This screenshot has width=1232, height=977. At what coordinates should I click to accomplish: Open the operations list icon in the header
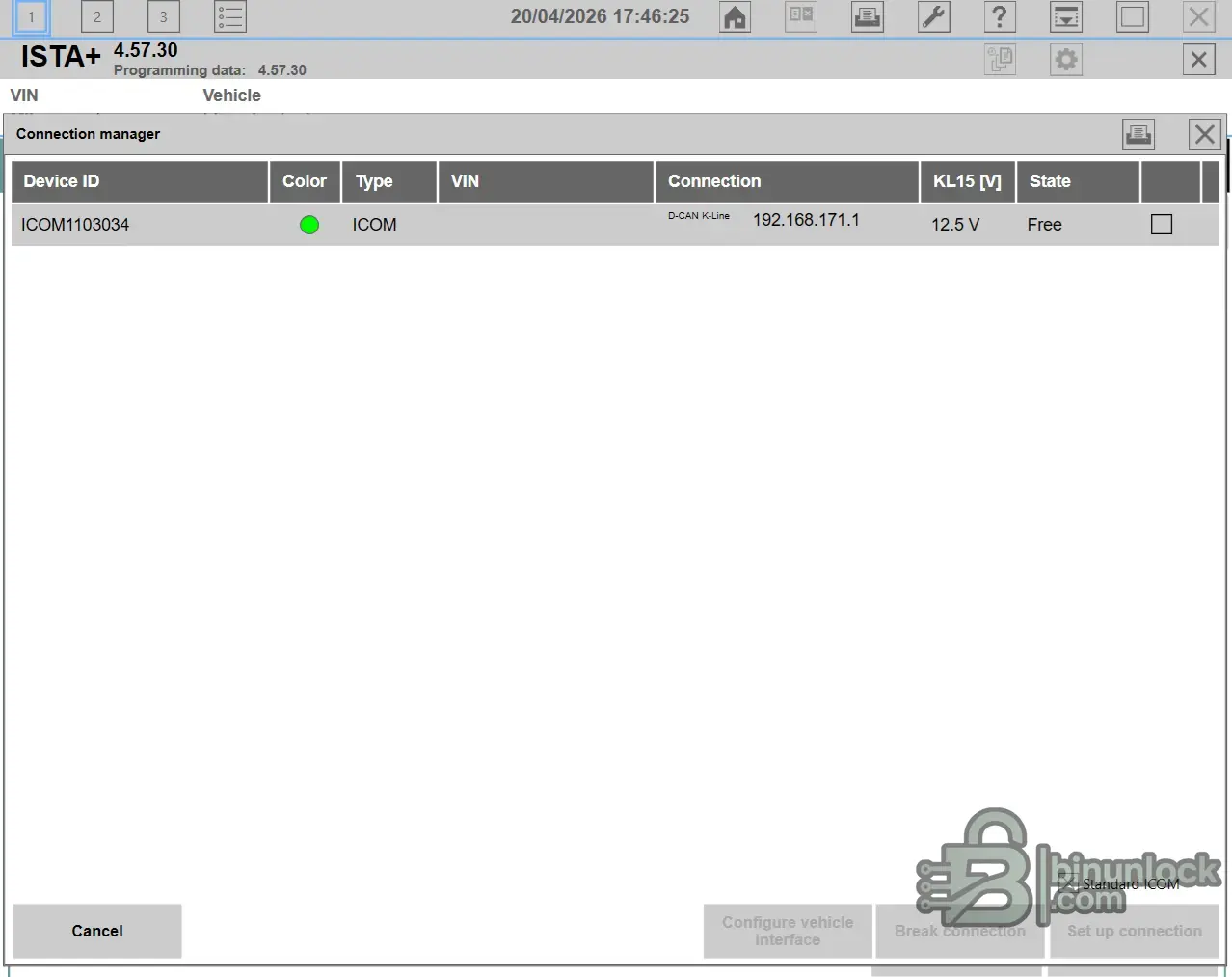pos(229,16)
